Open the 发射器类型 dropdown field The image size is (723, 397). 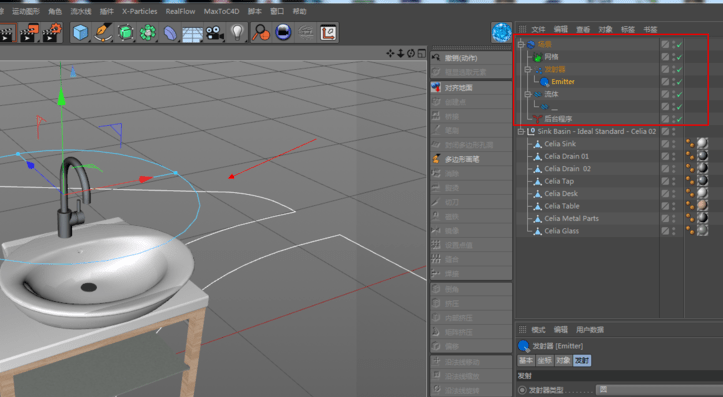tap(659, 390)
